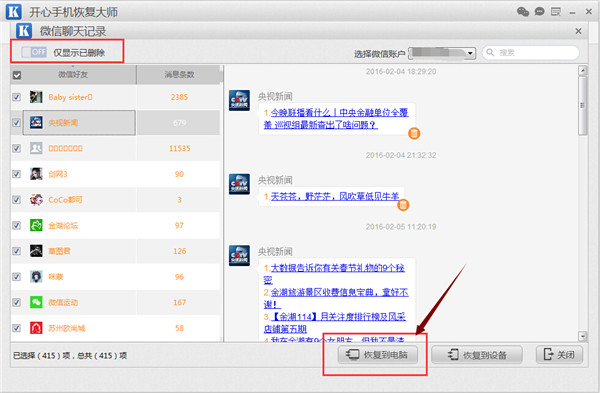Select the 微信运动 friend name
The image size is (600, 393).
[63, 302]
